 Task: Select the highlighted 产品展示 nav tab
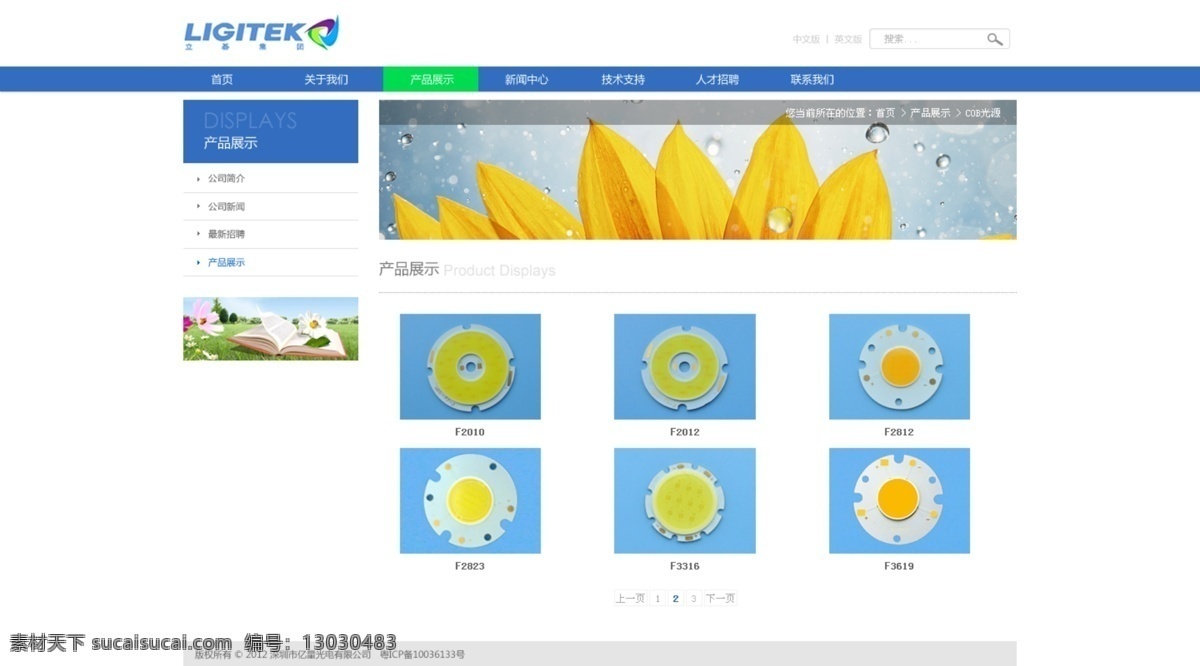tap(431, 79)
